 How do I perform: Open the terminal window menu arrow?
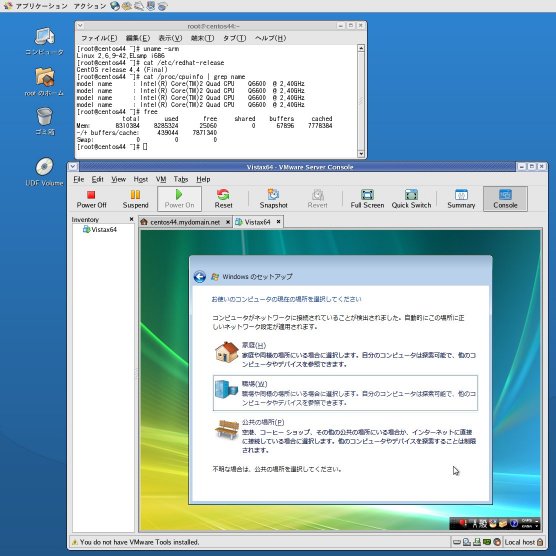click(80, 26)
